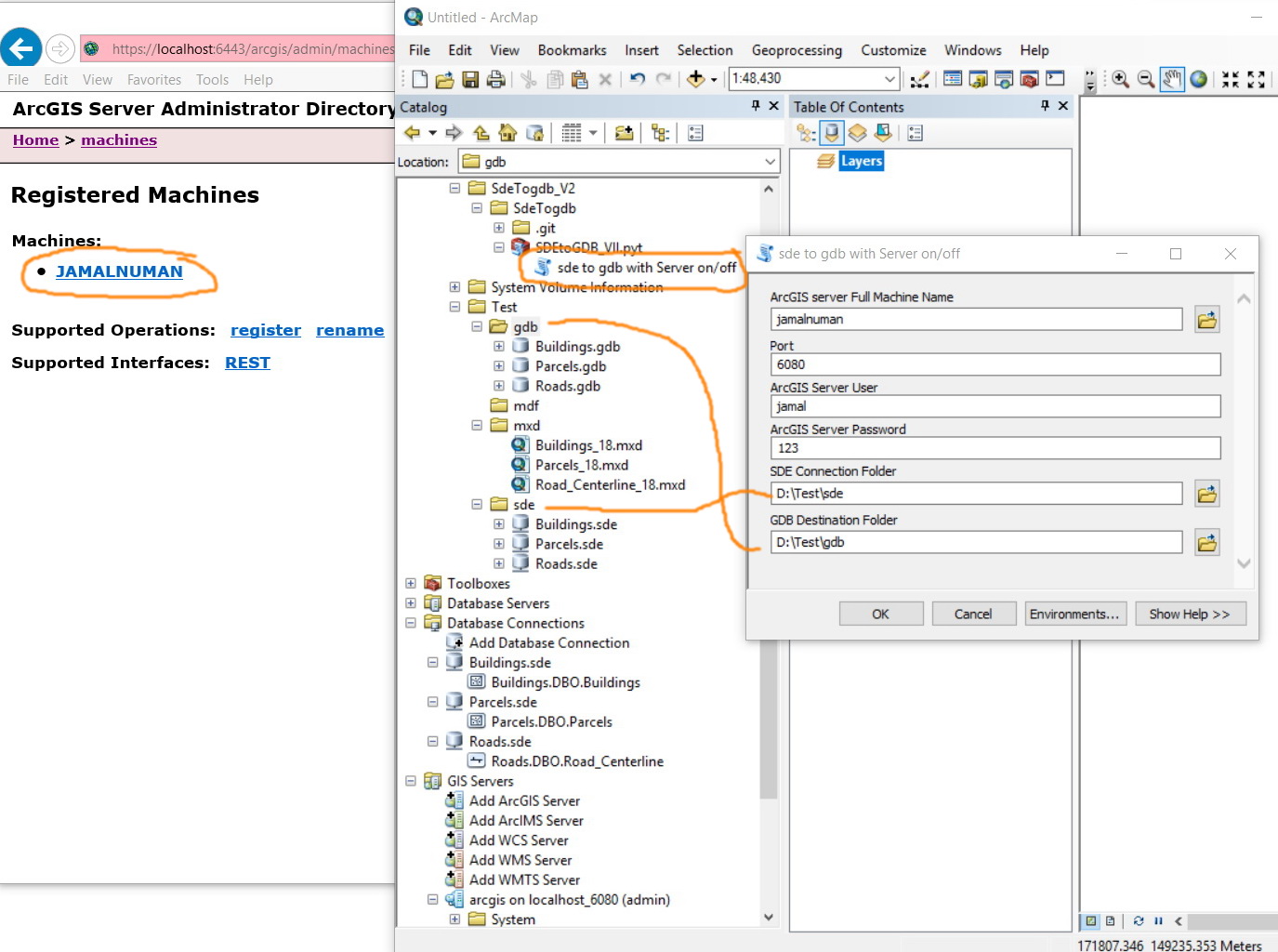Open the Python window icon
Screen dimensions: 1278x952
click(x=1055, y=79)
